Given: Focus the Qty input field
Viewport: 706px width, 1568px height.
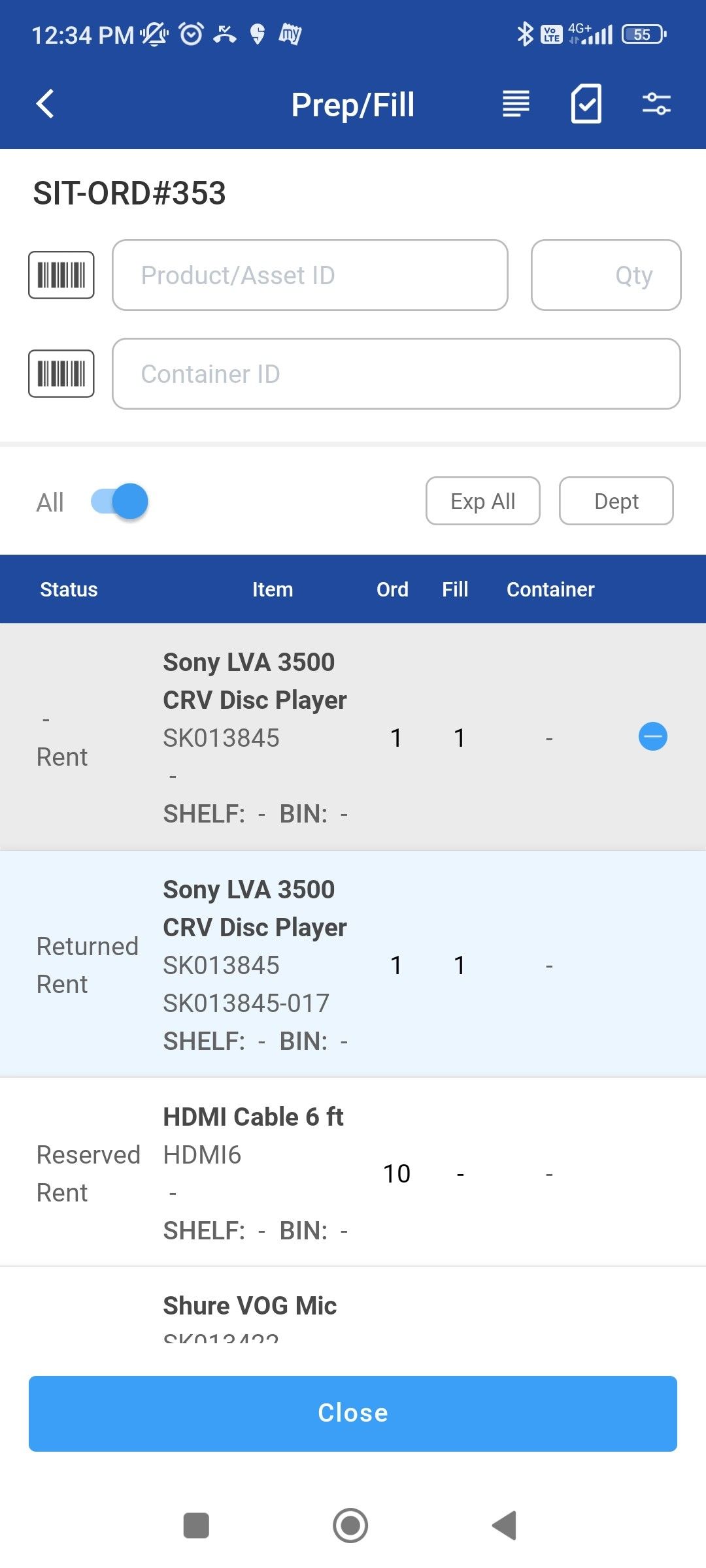Looking at the screenshot, I should [606, 275].
